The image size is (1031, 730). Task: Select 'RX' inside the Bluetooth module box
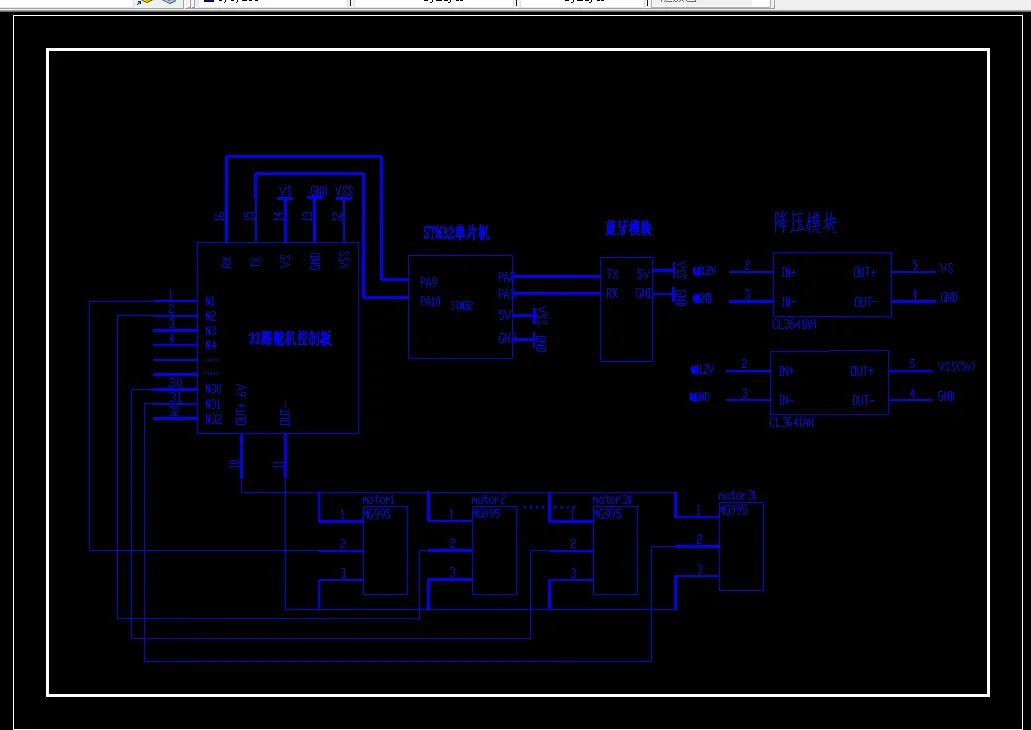[x=612, y=293]
